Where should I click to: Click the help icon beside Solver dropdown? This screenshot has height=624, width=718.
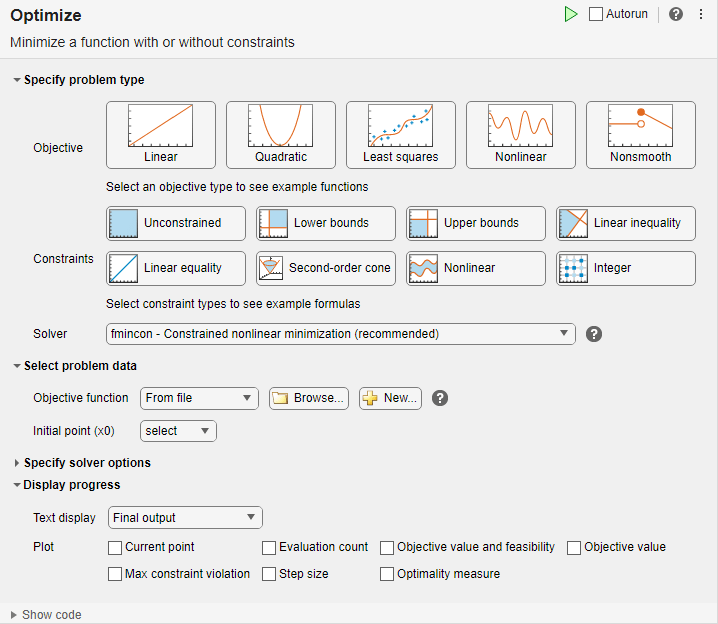[x=594, y=334]
